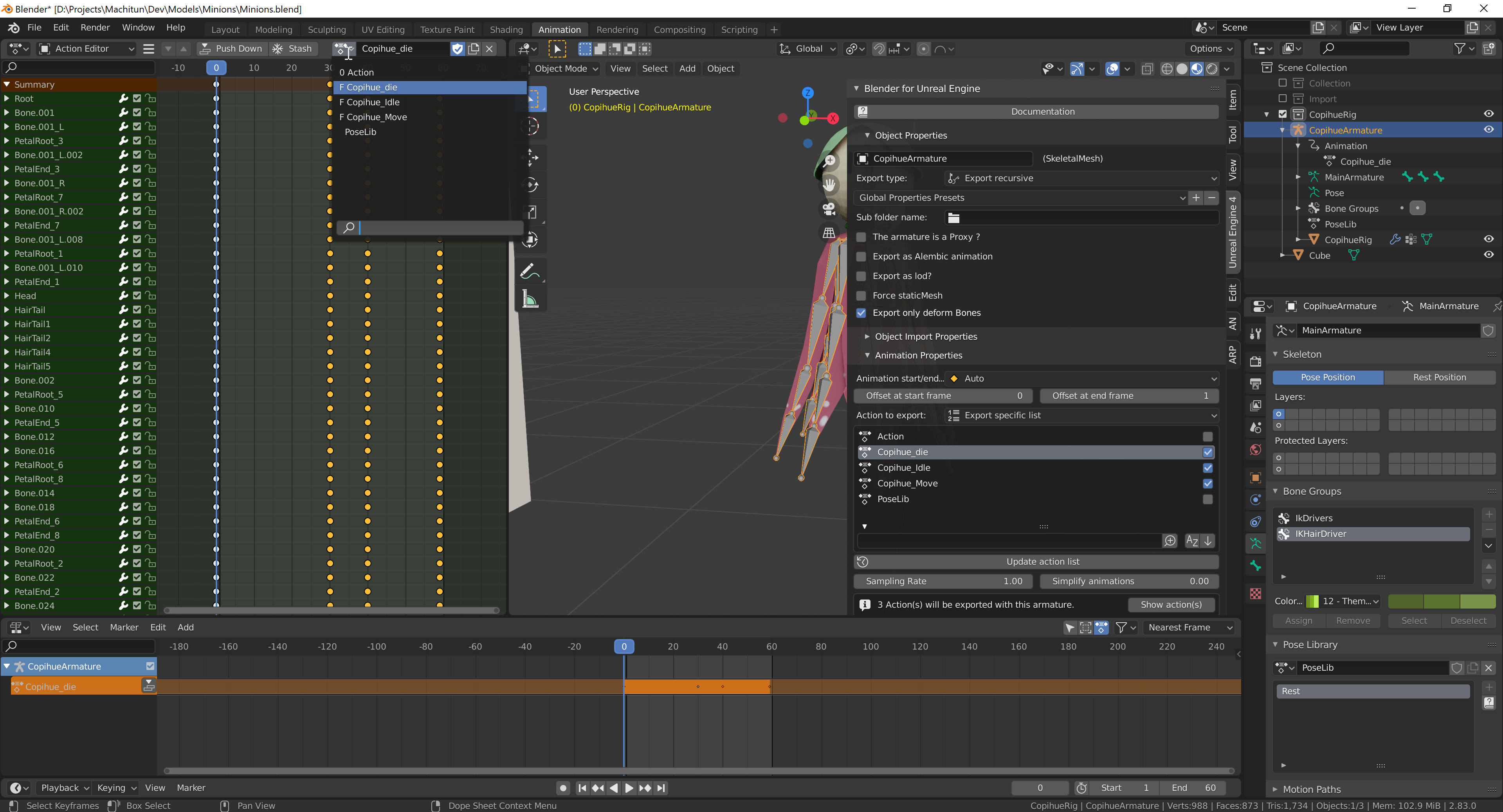
Task: Sort the export action list alphabetically (Az icon)
Action: [x=1191, y=541]
